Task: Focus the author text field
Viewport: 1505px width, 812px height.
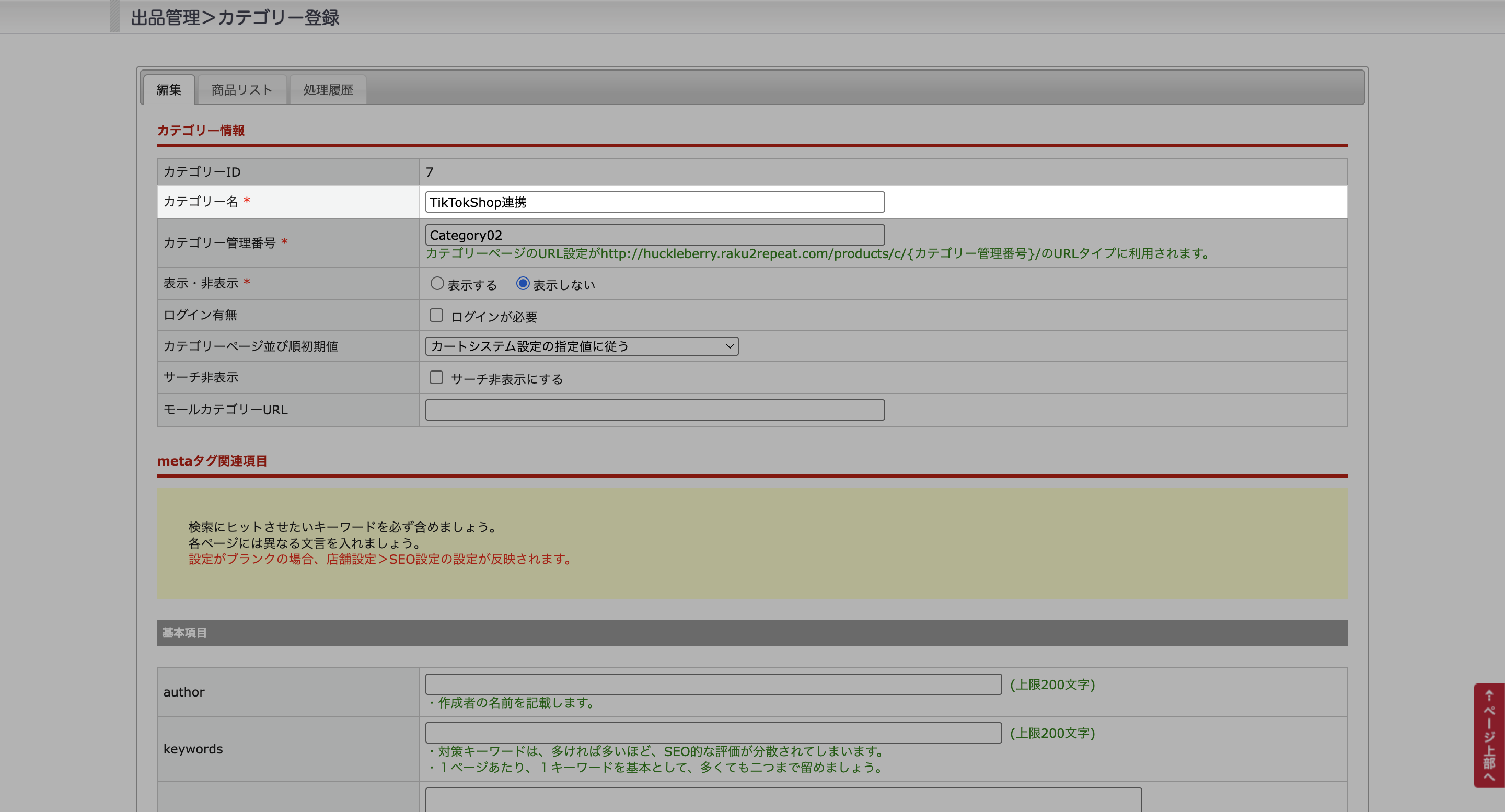Action: point(713,684)
